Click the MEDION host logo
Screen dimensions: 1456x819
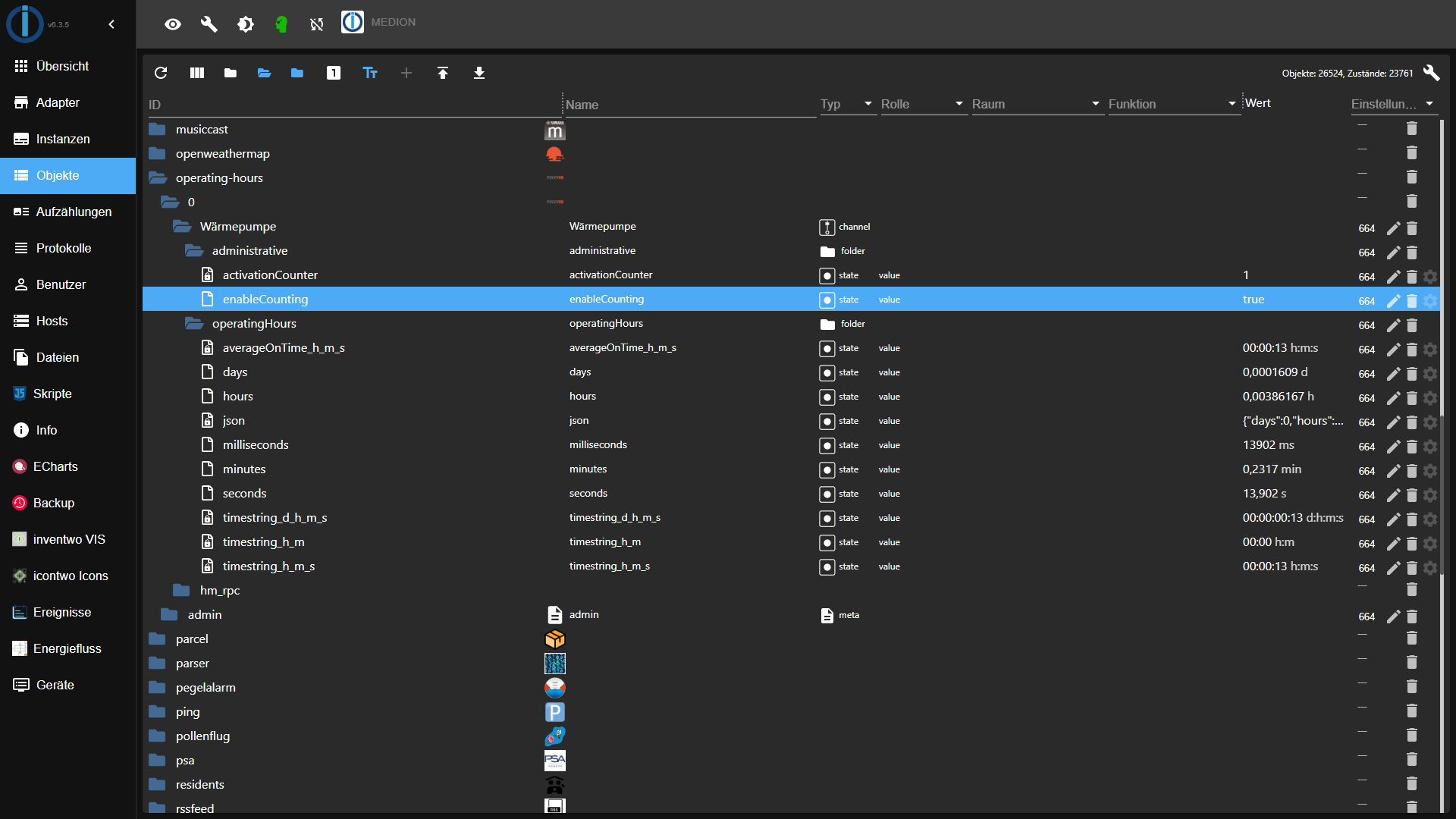[353, 22]
